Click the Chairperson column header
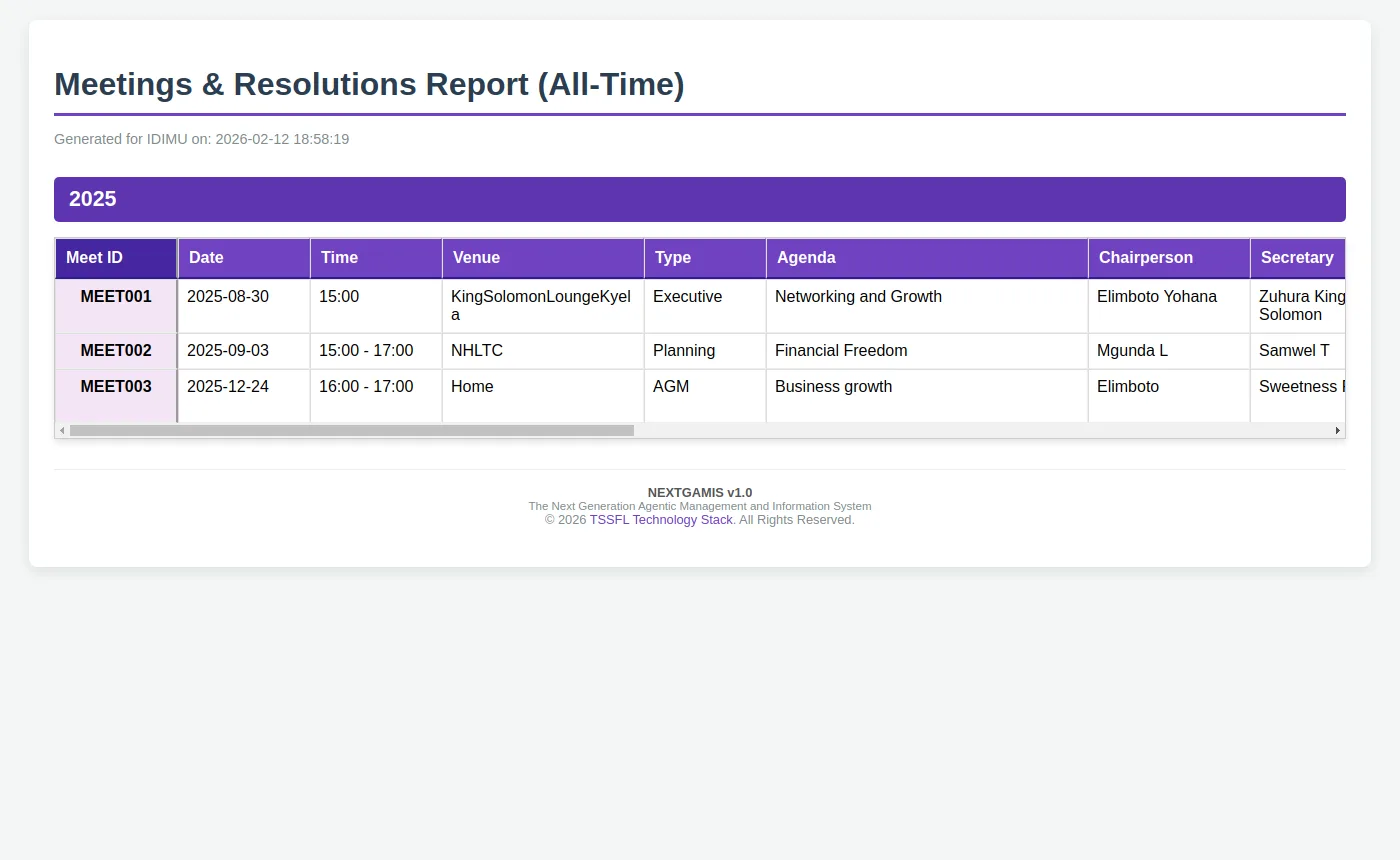 1169,258
